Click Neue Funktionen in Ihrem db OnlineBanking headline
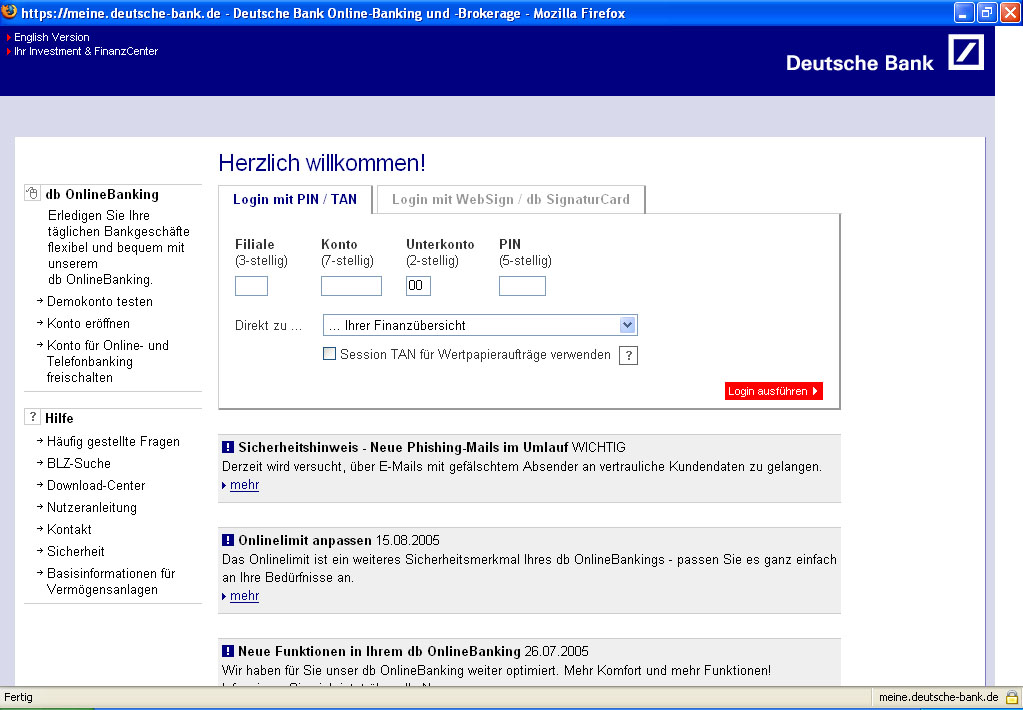The height and width of the screenshot is (710, 1023). (x=379, y=651)
